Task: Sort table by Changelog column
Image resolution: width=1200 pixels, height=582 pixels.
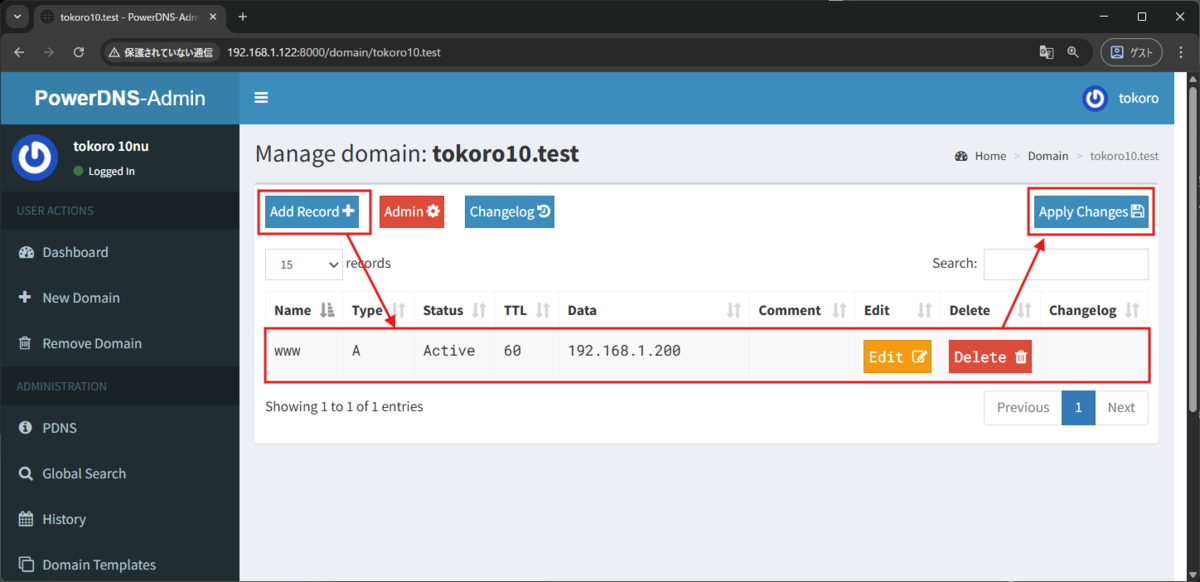Action: 1094,310
